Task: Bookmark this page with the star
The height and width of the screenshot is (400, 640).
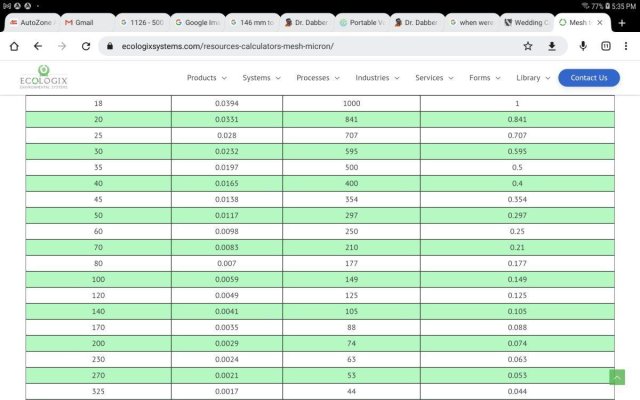Action: 528,46
